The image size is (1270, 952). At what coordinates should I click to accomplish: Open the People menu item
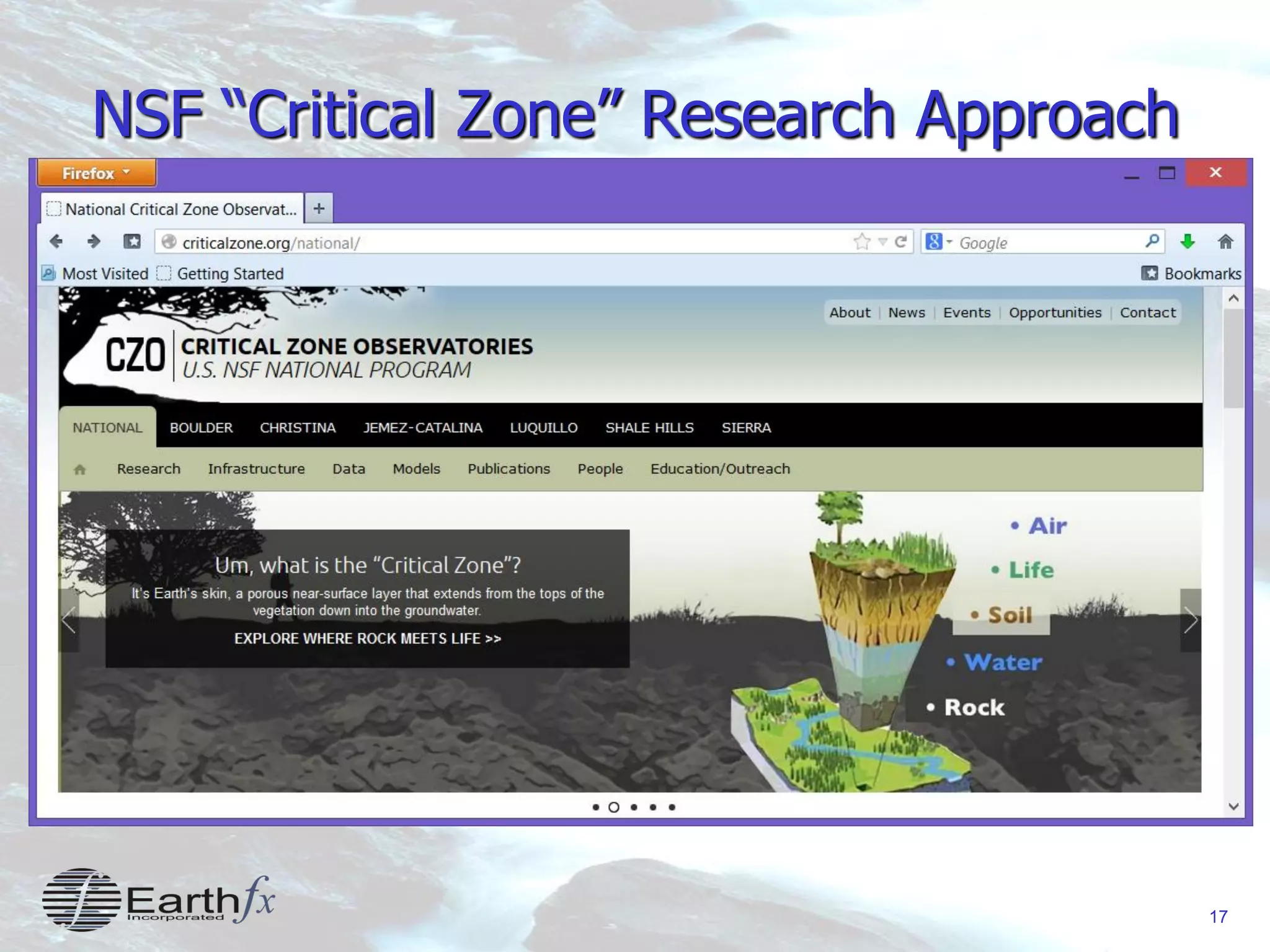(600, 469)
